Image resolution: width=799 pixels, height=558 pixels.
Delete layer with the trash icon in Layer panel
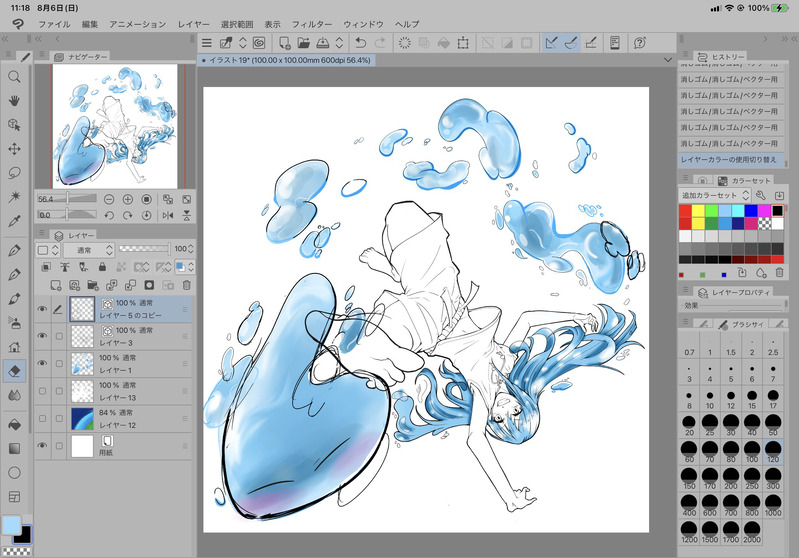(187, 285)
